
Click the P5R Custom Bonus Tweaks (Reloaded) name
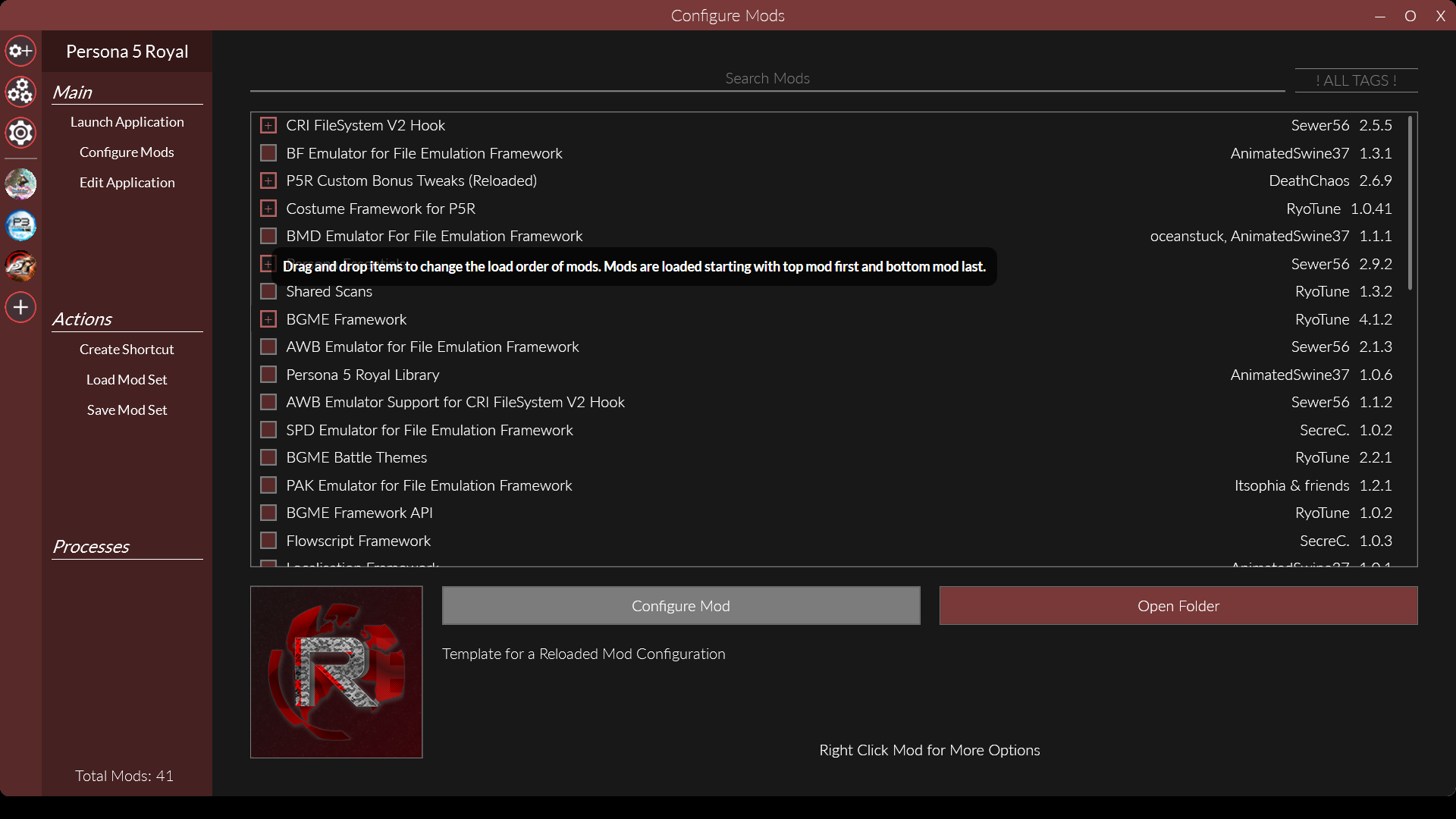411,180
